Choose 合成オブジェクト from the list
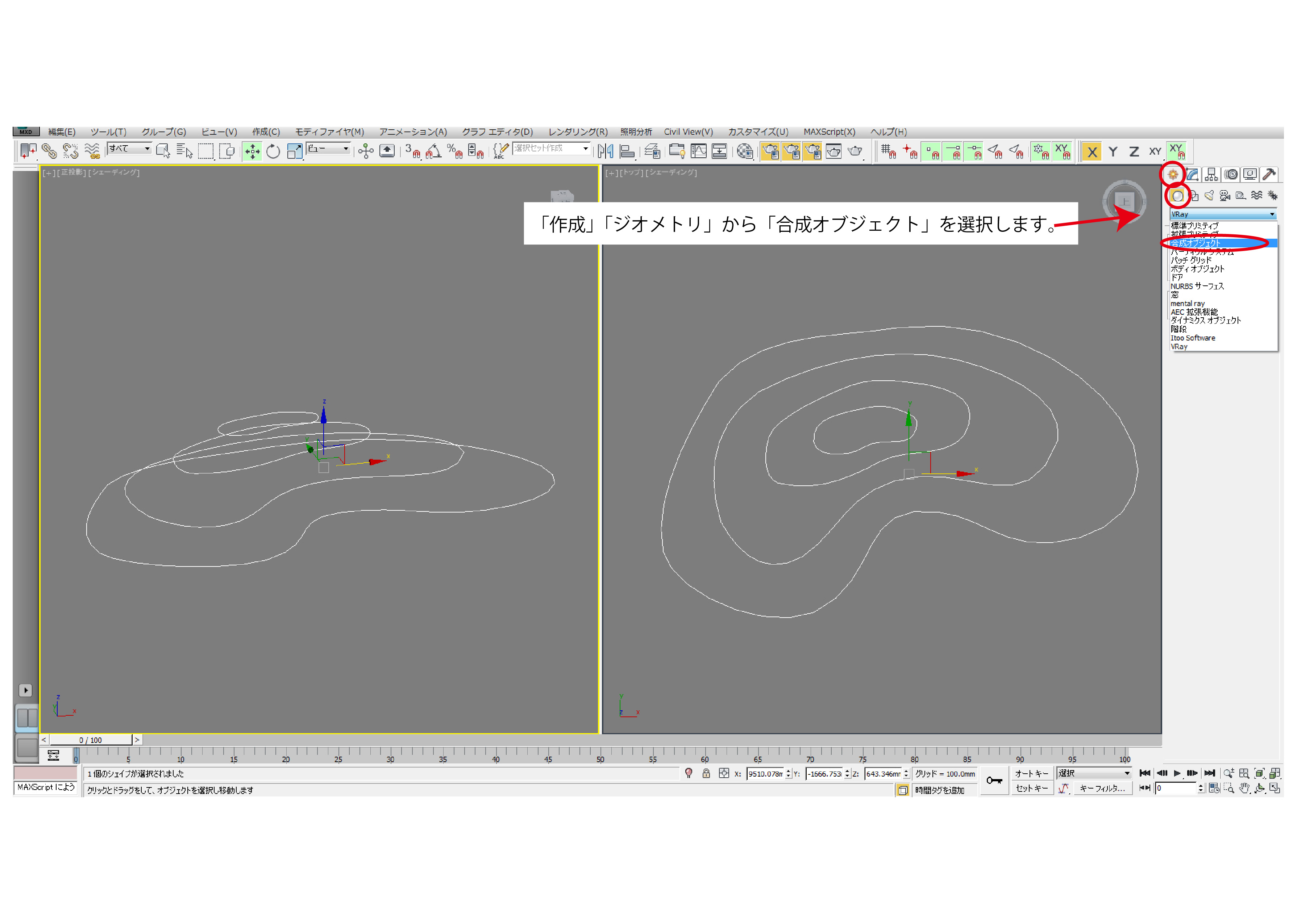This screenshot has height=924, width=1297. pos(1195,243)
